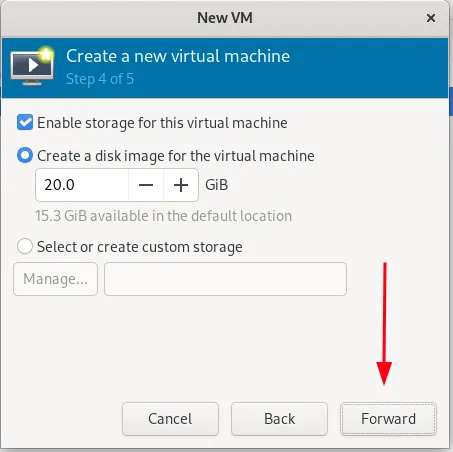Close the New VM dialog
This screenshot has width=453, height=452.
(x=431, y=18)
